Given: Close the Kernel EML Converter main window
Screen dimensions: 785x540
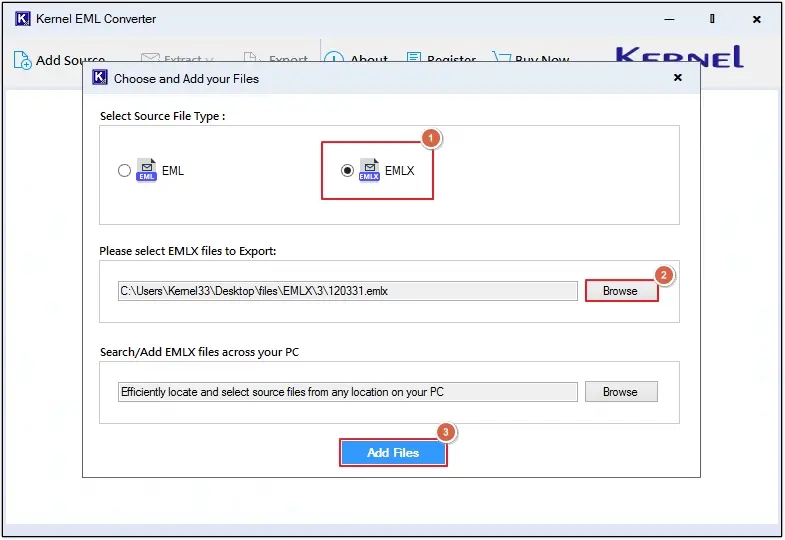Looking at the screenshot, I should tap(756, 19).
